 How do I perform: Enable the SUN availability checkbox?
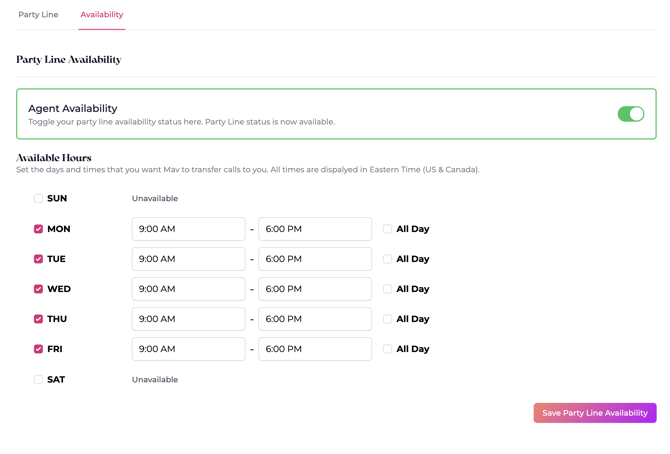coord(39,199)
